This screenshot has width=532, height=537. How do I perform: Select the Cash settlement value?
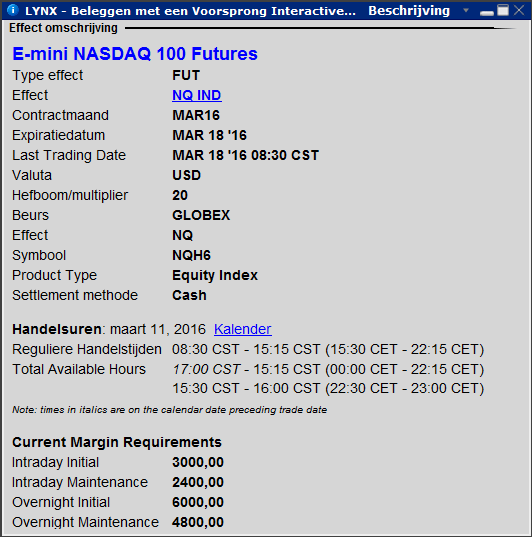tap(189, 295)
